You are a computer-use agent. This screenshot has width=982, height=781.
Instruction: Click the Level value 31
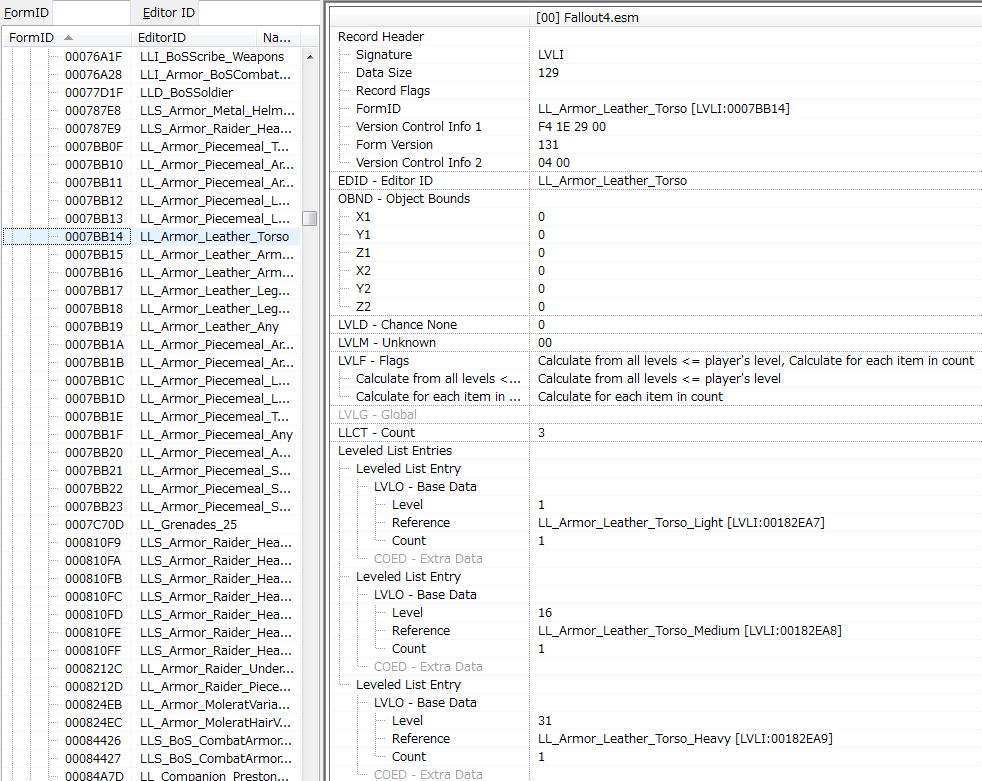(x=545, y=721)
